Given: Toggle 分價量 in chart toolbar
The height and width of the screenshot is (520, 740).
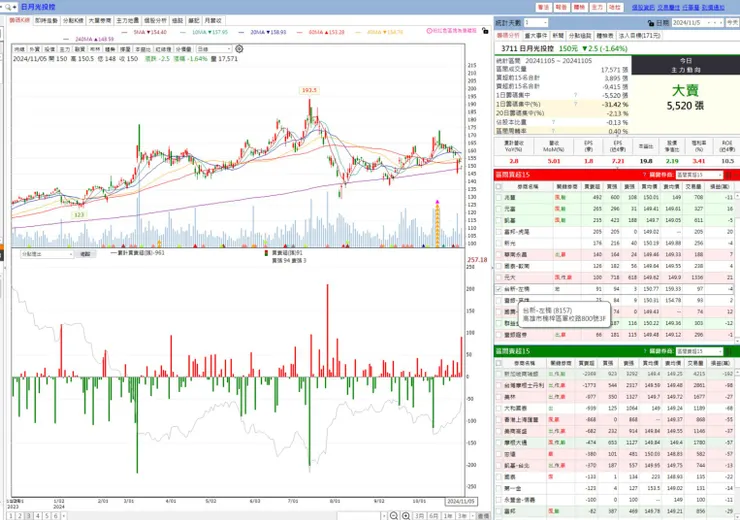Looking at the screenshot, I should [x=184, y=49].
